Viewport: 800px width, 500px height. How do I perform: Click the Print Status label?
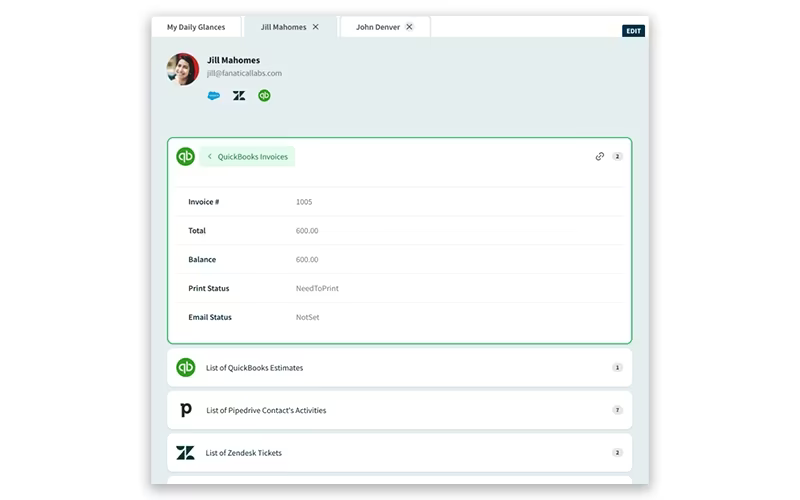click(x=209, y=288)
